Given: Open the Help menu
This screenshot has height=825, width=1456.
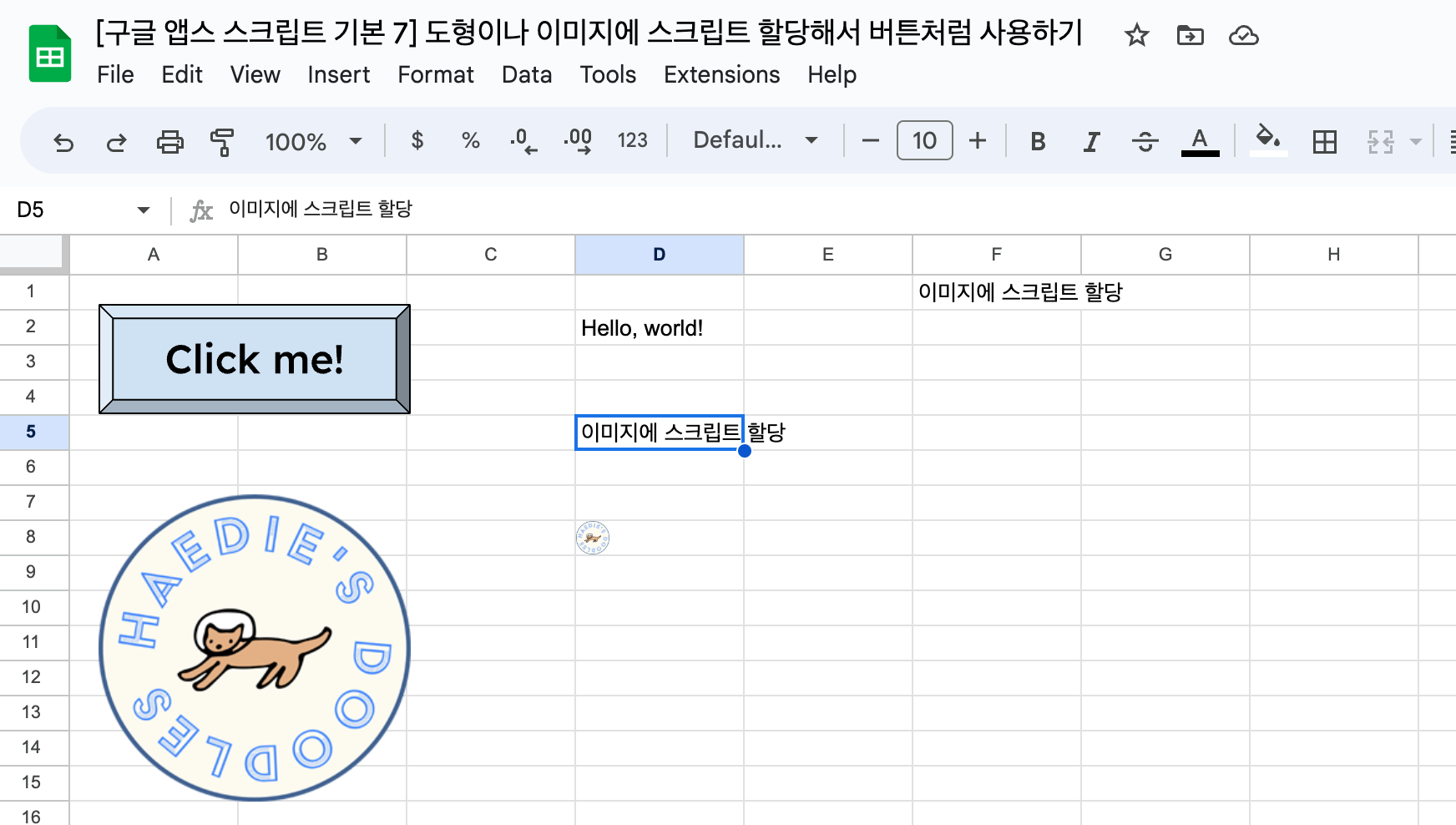Looking at the screenshot, I should pos(832,75).
